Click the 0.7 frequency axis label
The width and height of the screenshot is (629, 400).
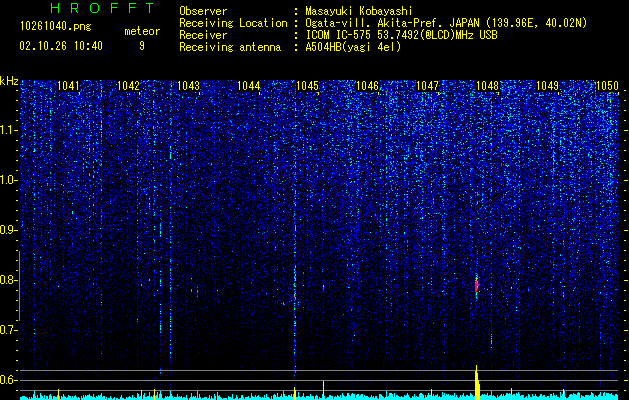(x=8, y=330)
